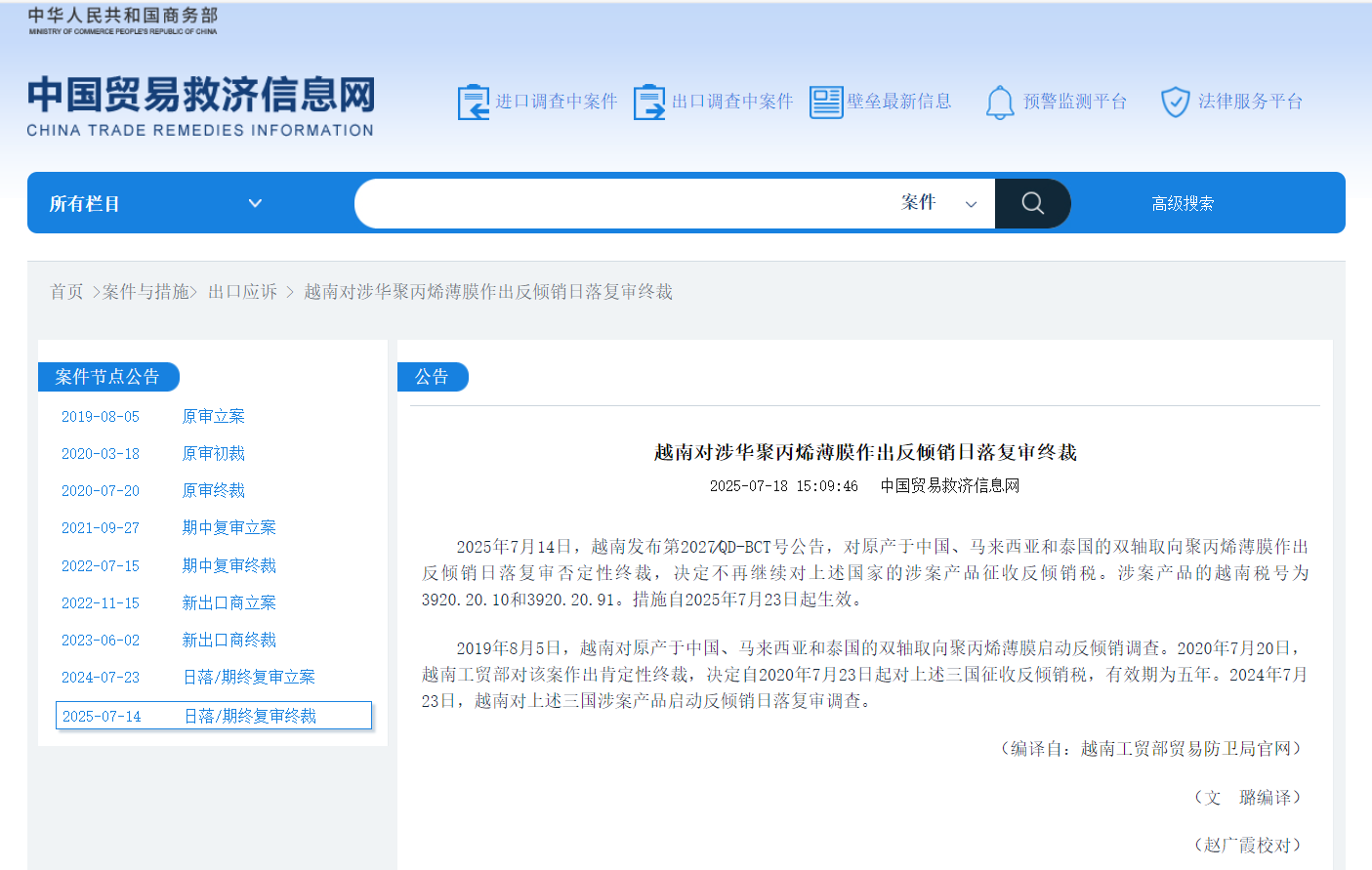1372x870 pixels.
Task: Select highlighted 日落/期终复审终裁 row
Action: 214,716
